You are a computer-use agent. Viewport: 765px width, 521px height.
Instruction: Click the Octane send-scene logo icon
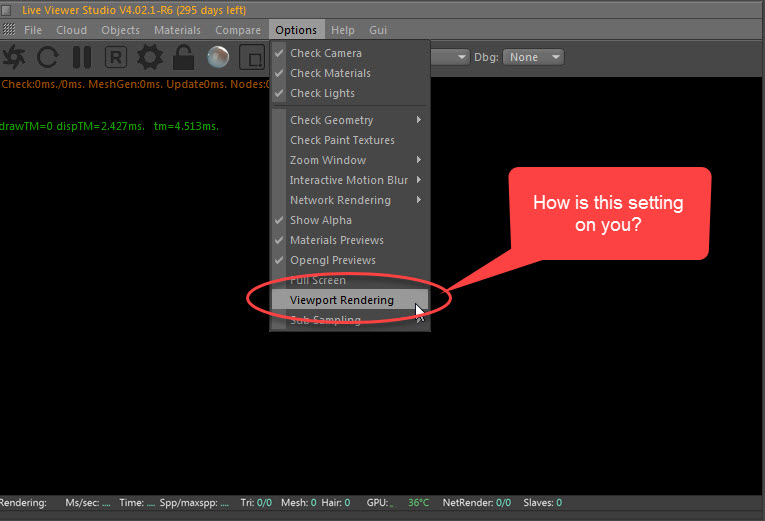pyautogui.click(x=14, y=57)
